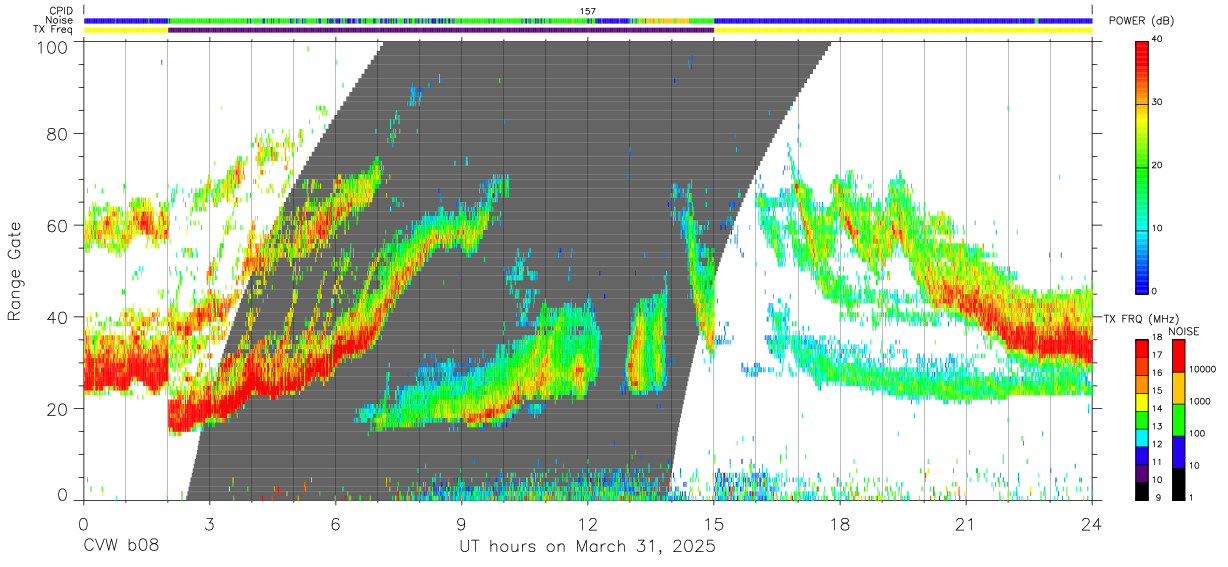Click the 14 label on the TX FRQ scale
The height and width of the screenshot is (567, 1228).
point(1157,409)
